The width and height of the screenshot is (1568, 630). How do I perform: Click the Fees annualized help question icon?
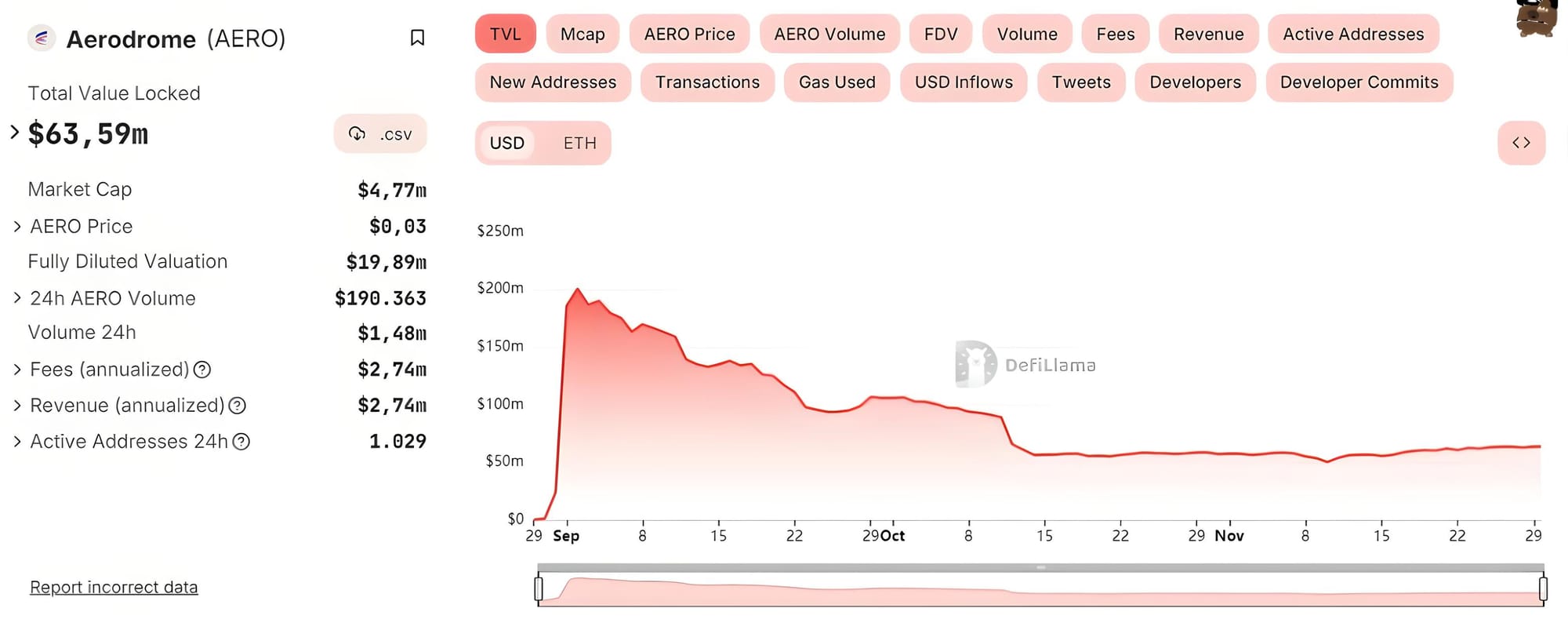tap(202, 370)
